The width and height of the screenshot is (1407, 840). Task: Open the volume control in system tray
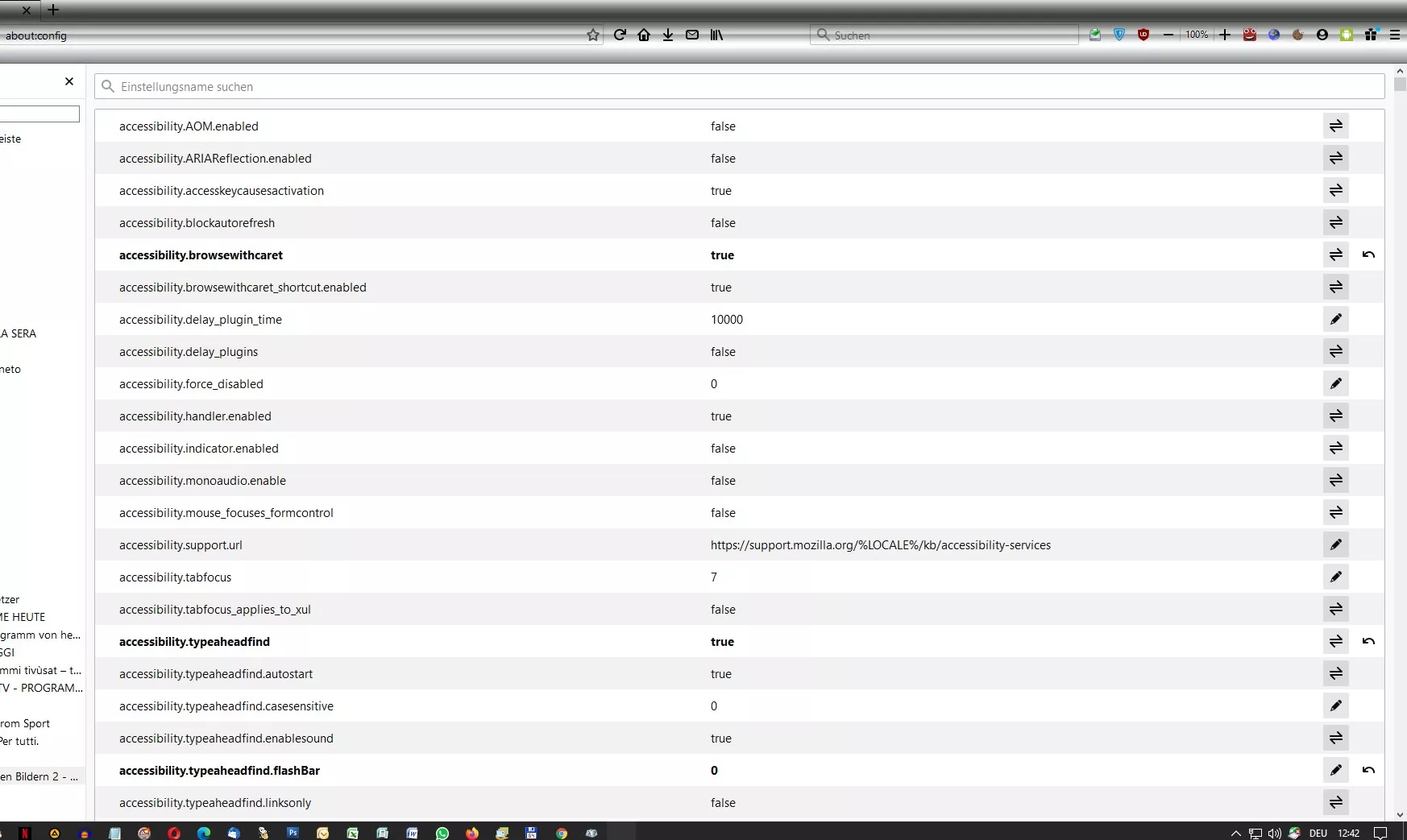pyautogui.click(x=1274, y=833)
